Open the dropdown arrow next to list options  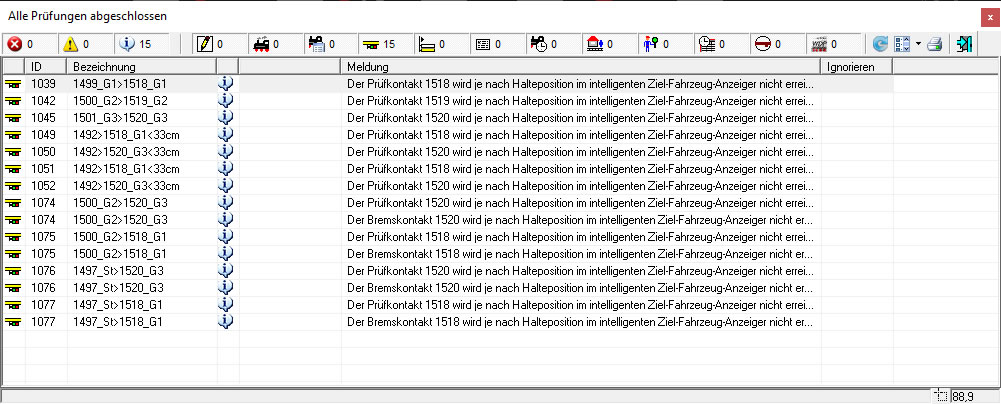pyautogui.click(x=918, y=44)
